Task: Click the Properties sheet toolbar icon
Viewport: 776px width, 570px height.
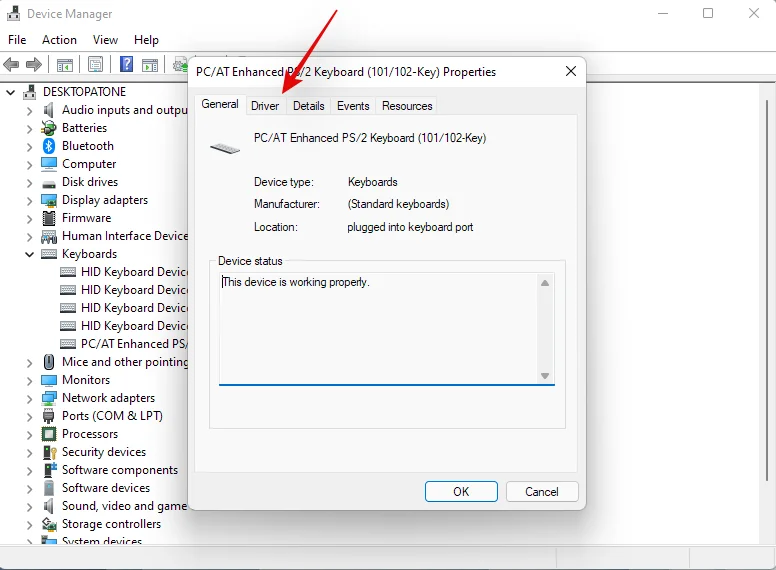Action: click(x=95, y=64)
